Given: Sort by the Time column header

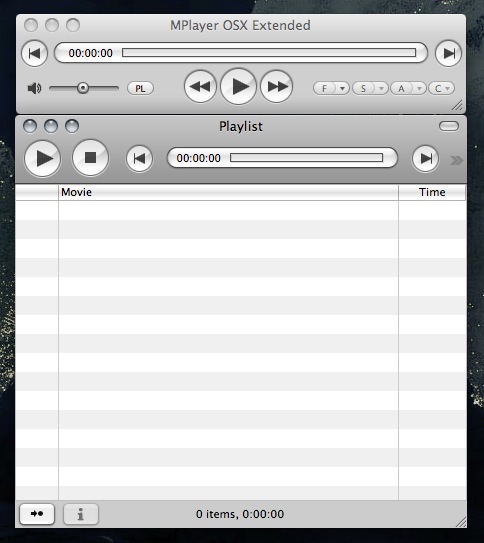Looking at the screenshot, I should (432, 192).
